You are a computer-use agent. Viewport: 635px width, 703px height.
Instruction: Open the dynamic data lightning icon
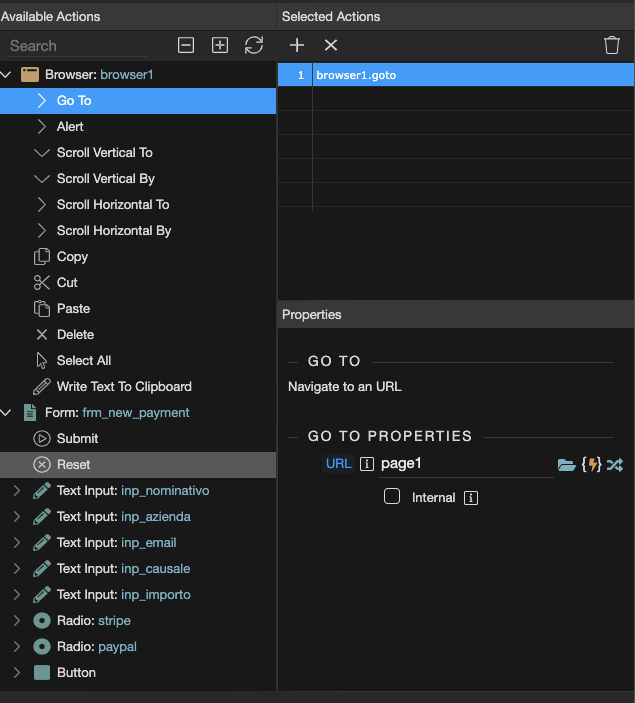[x=591, y=464]
